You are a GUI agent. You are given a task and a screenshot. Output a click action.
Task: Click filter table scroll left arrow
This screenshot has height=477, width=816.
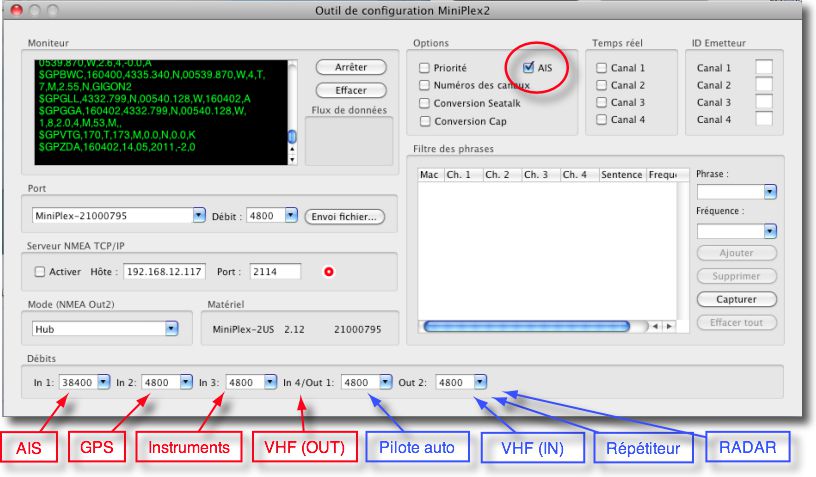coord(655,326)
